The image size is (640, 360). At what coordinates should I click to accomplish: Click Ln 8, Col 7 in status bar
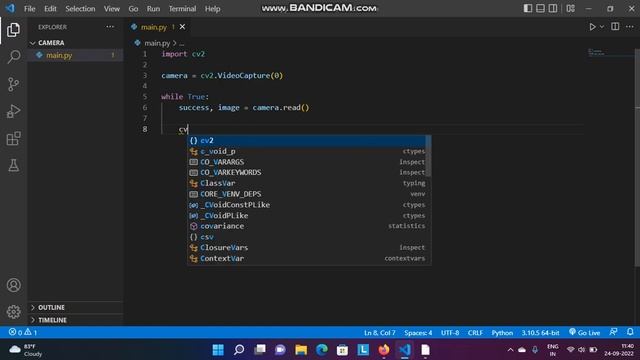[379, 333]
